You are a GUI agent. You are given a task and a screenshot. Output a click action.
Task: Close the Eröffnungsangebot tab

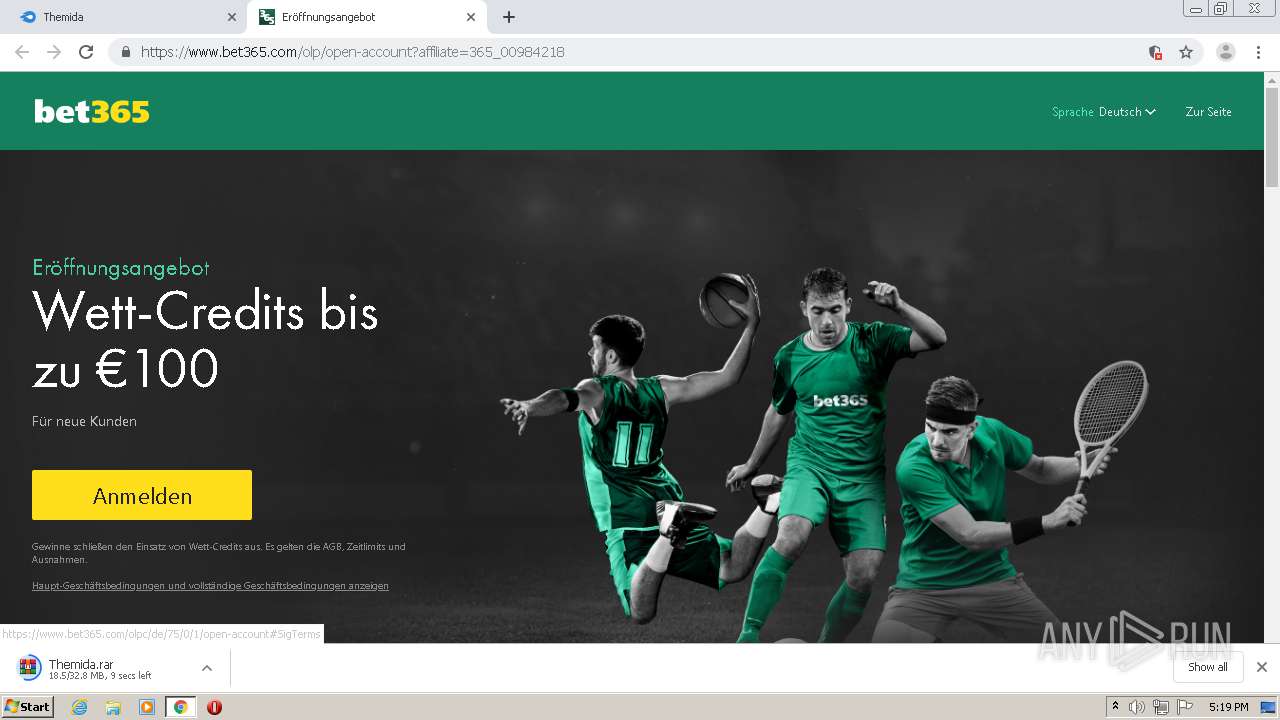pos(471,17)
